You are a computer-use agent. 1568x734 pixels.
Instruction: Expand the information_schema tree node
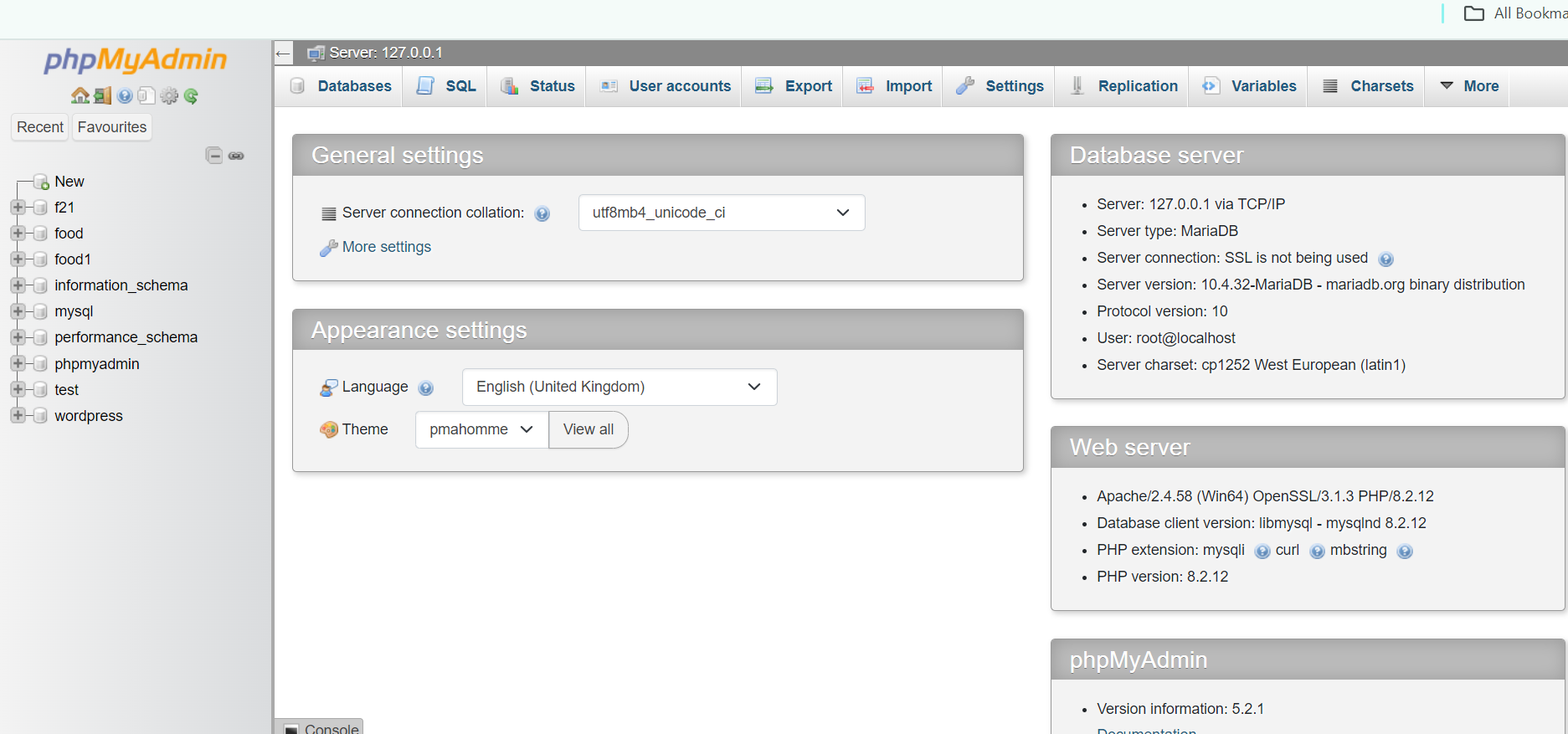18,285
